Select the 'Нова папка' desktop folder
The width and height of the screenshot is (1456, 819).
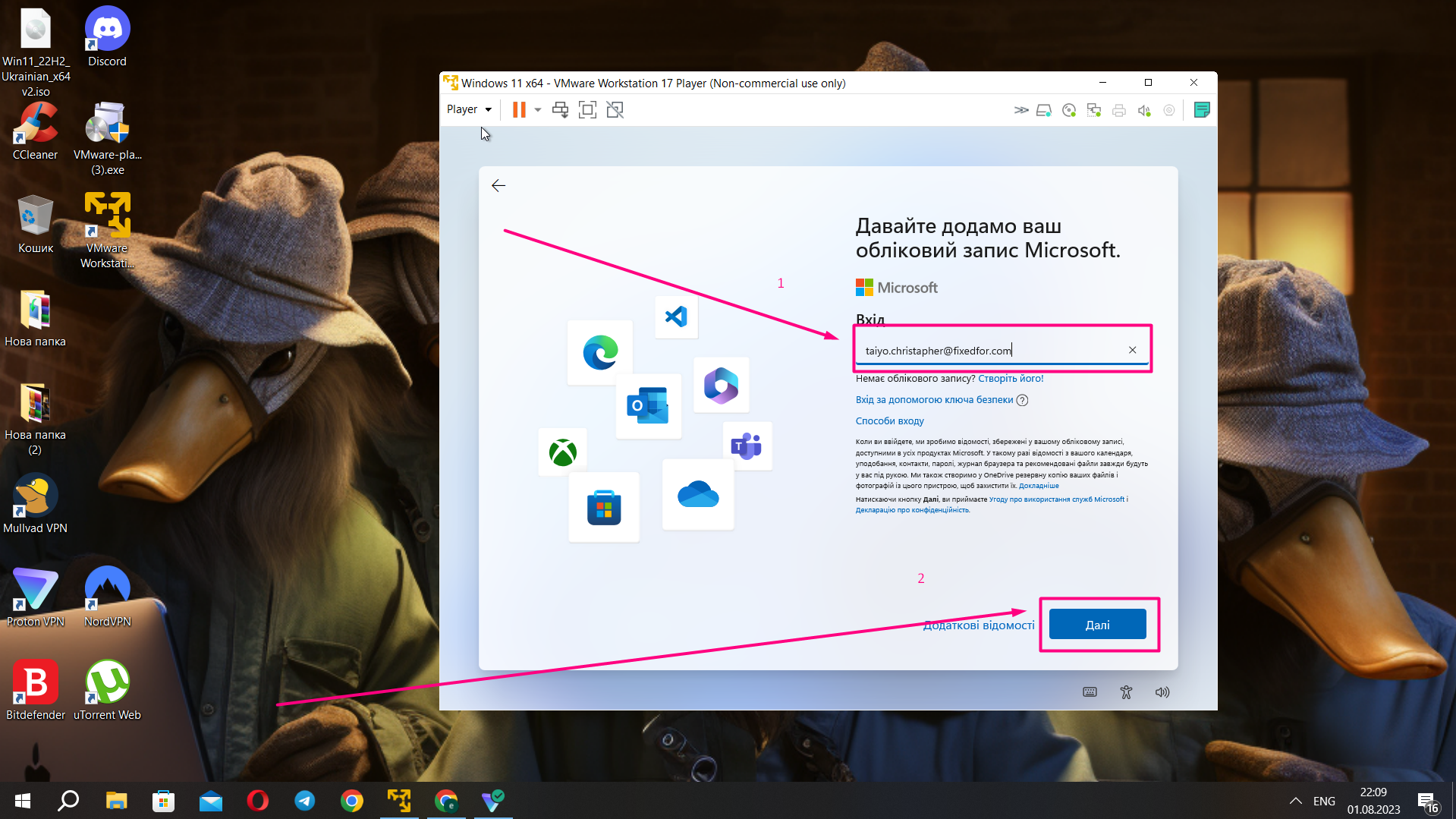36,318
